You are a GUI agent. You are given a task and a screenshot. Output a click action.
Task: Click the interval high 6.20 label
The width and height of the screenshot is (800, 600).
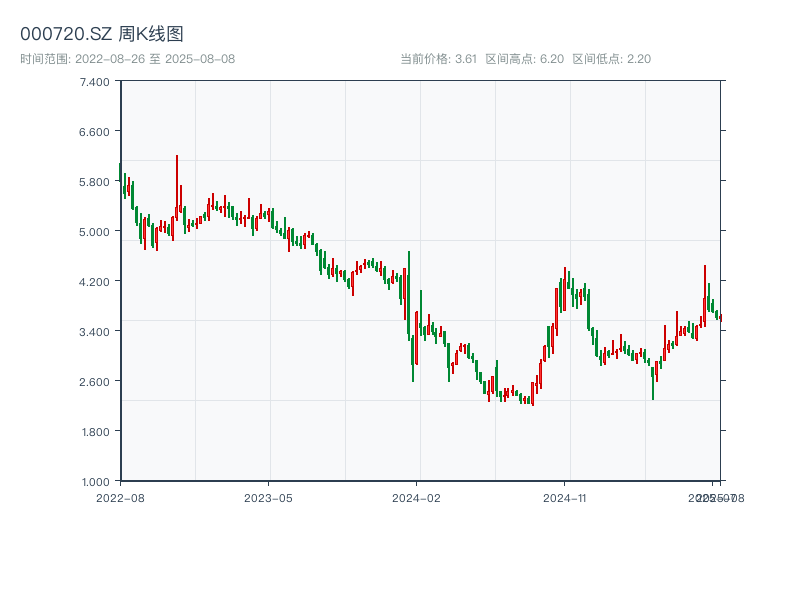pyautogui.click(x=524, y=59)
